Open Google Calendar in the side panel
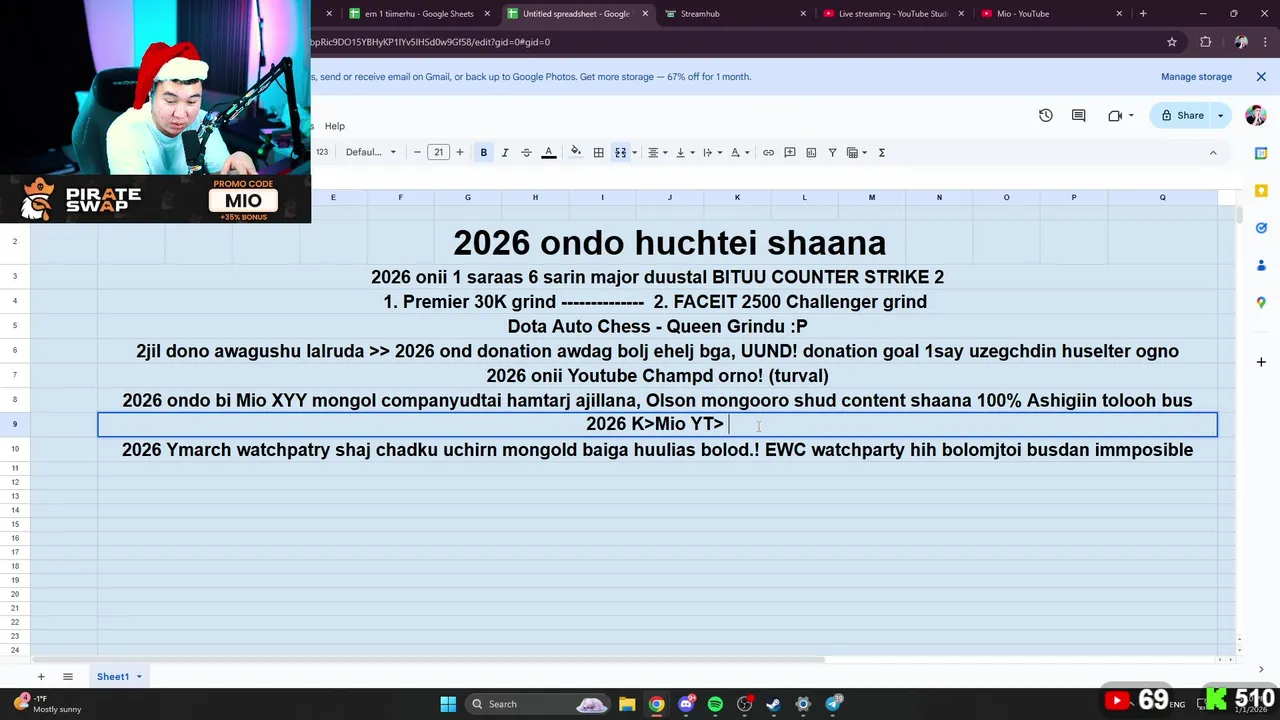The image size is (1280, 720). click(x=1261, y=154)
